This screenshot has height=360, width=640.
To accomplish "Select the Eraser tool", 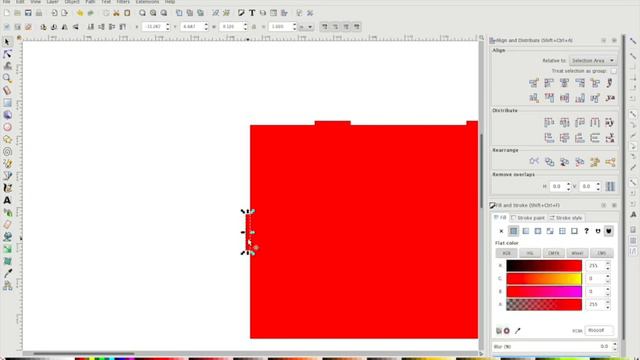I will coord(7,225).
